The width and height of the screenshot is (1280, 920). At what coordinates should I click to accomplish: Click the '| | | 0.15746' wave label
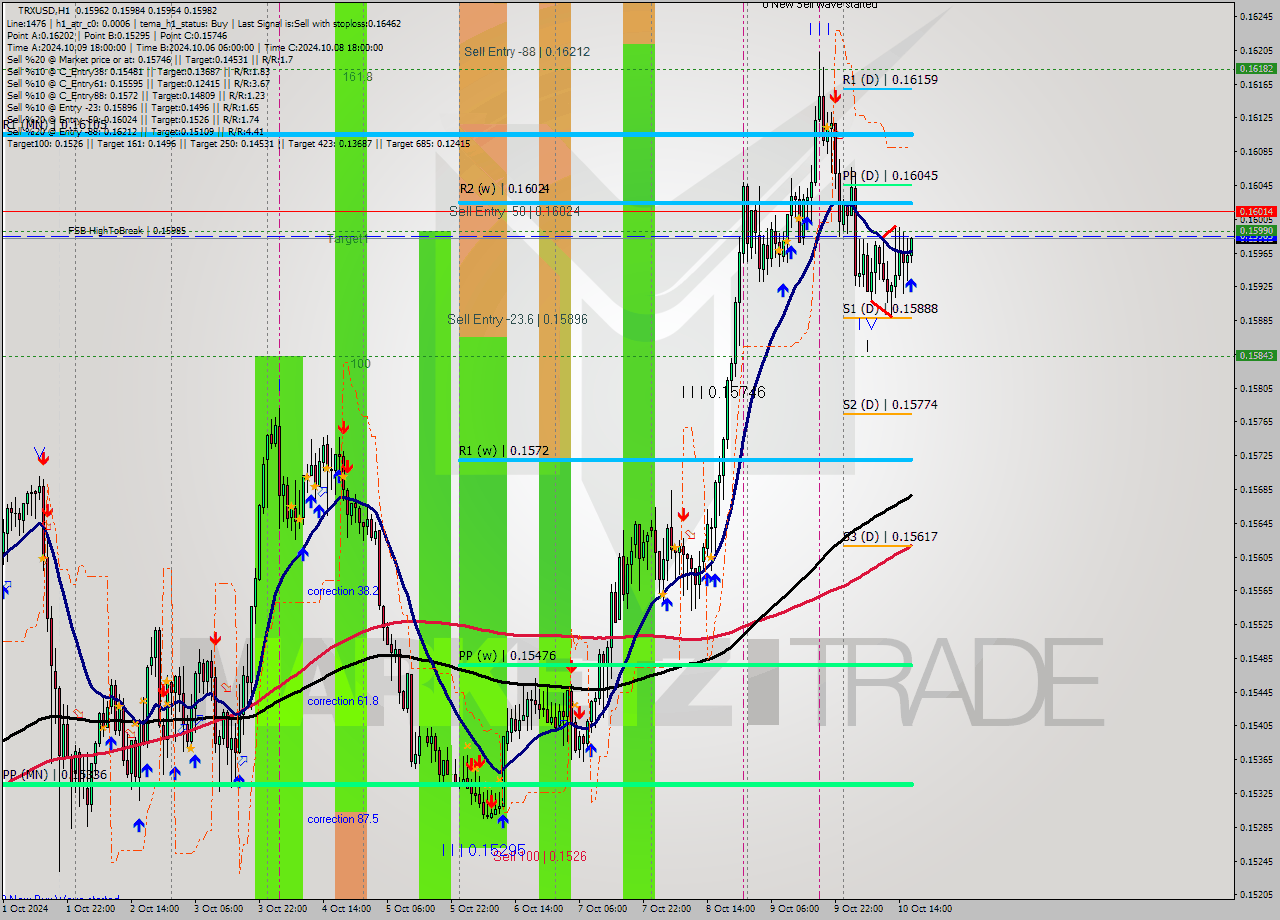point(723,392)
